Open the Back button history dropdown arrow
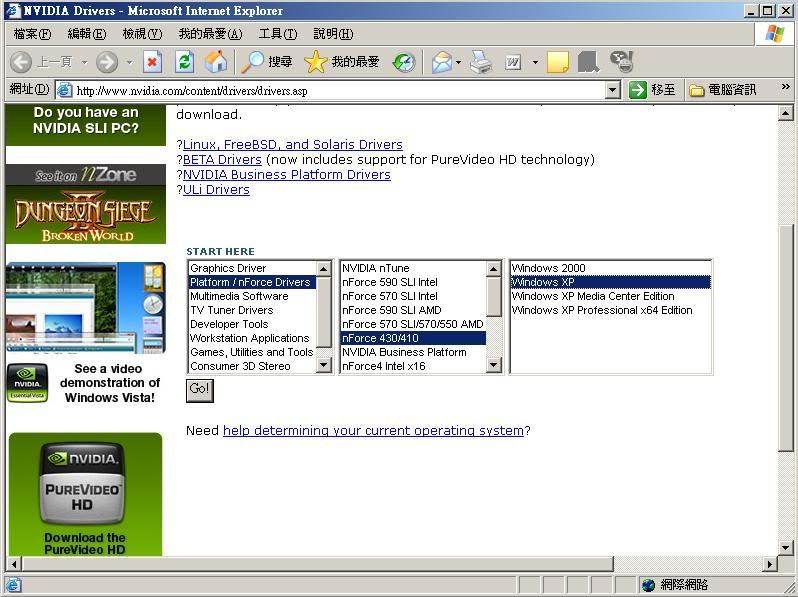This screenshot has width=798, height=597. click(84, 62)
